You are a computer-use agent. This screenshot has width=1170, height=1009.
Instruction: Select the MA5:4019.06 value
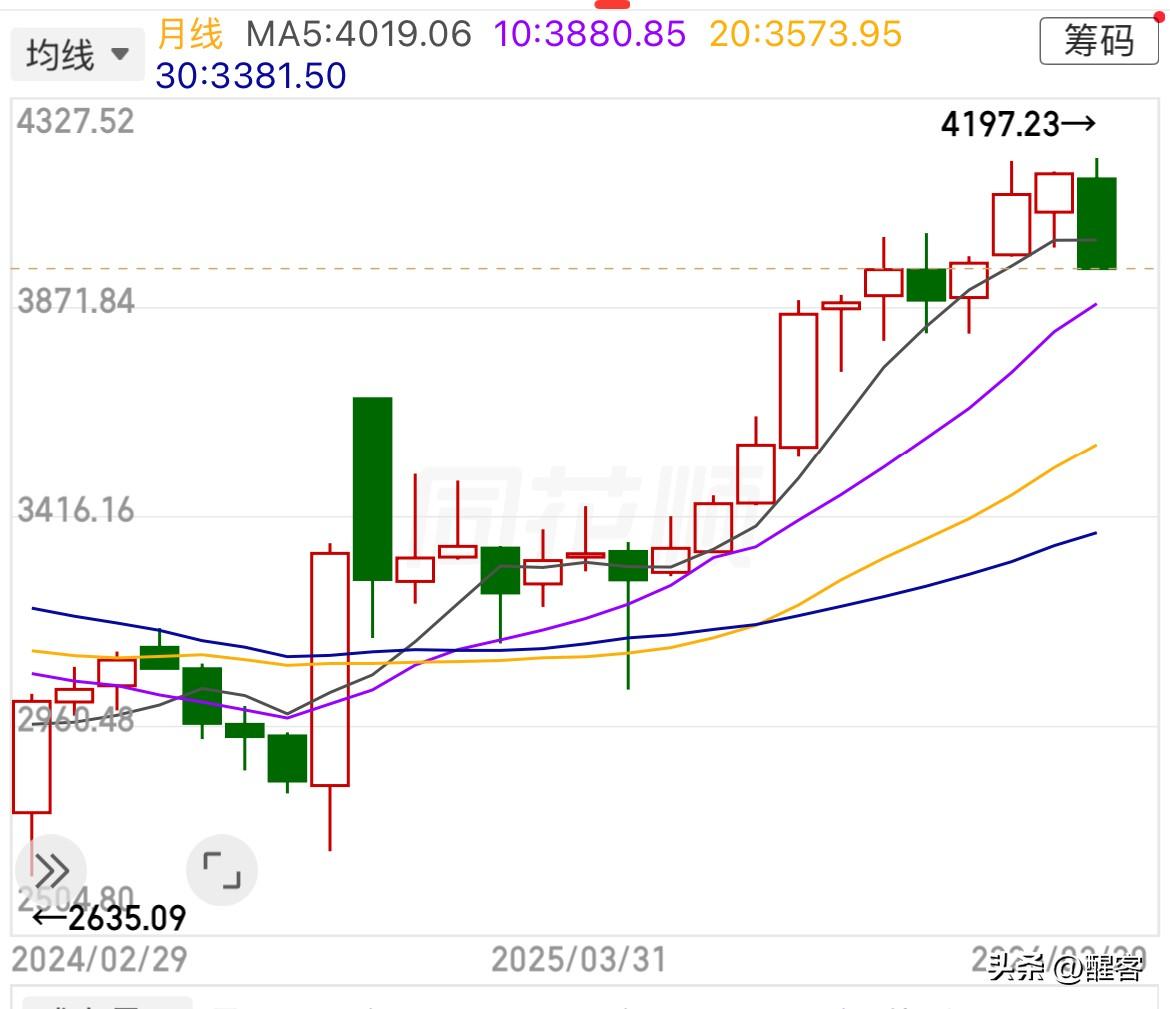(x=359, y=34)
